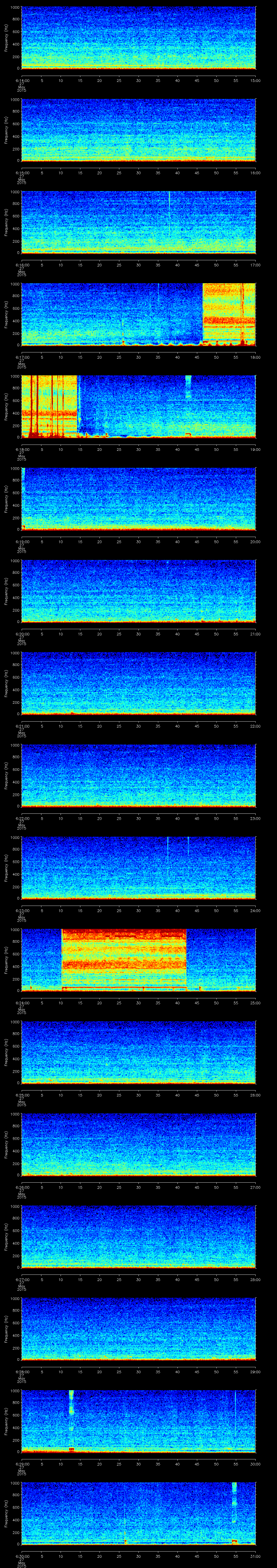Choose the 28:00 end time label
The height and width of the screenshot is (1568, 277).
(x=256, y=1279)
